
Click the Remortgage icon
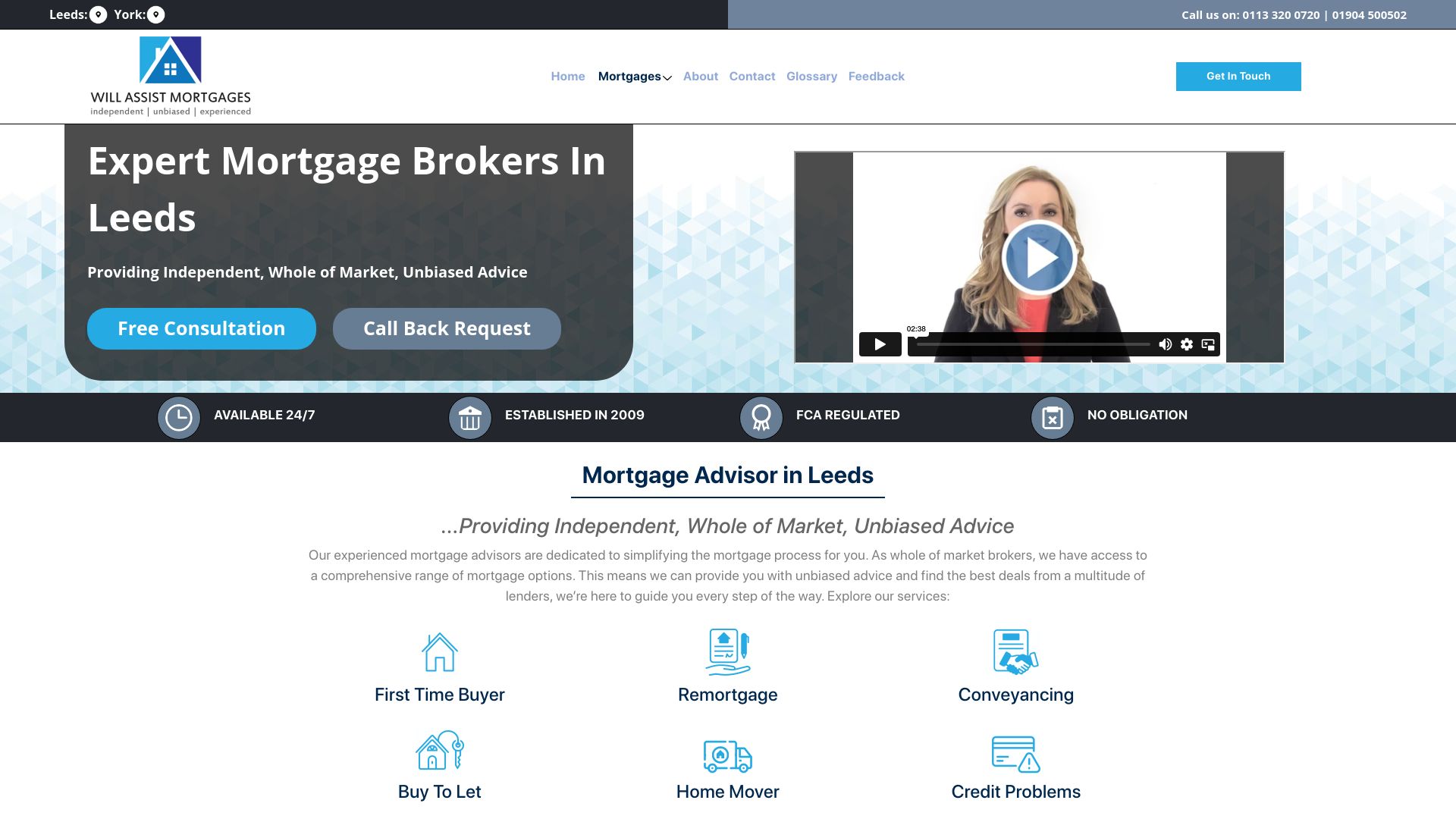pyautogui.click(x=727, y=651)
